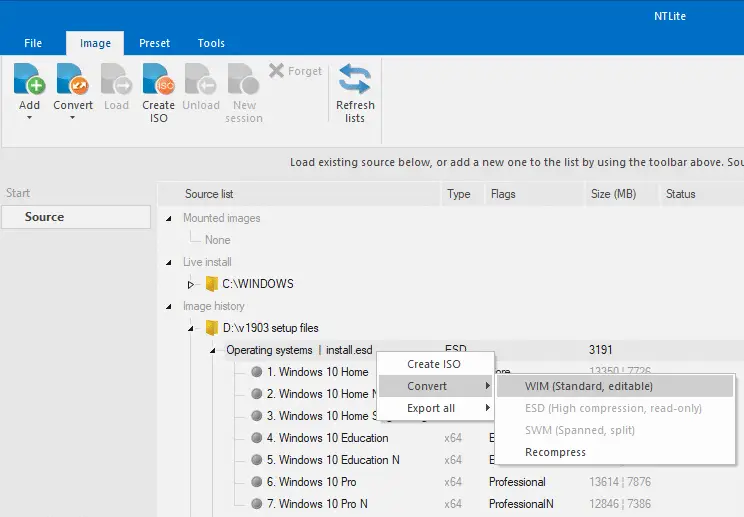Click the status dot beside Windows 10 Education
Viewport: 744px width, 517px height.
[x=257, y=438]
